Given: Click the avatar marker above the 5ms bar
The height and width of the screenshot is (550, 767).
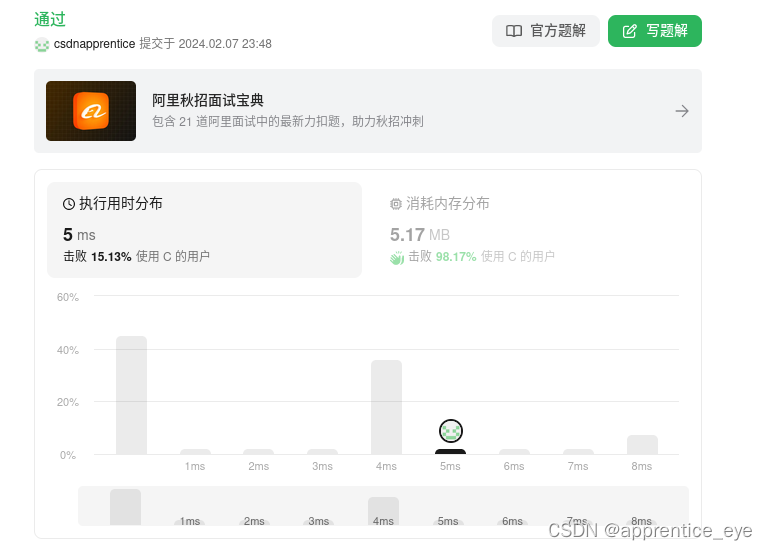Looking at the screenshot, I should pos(451,431).
